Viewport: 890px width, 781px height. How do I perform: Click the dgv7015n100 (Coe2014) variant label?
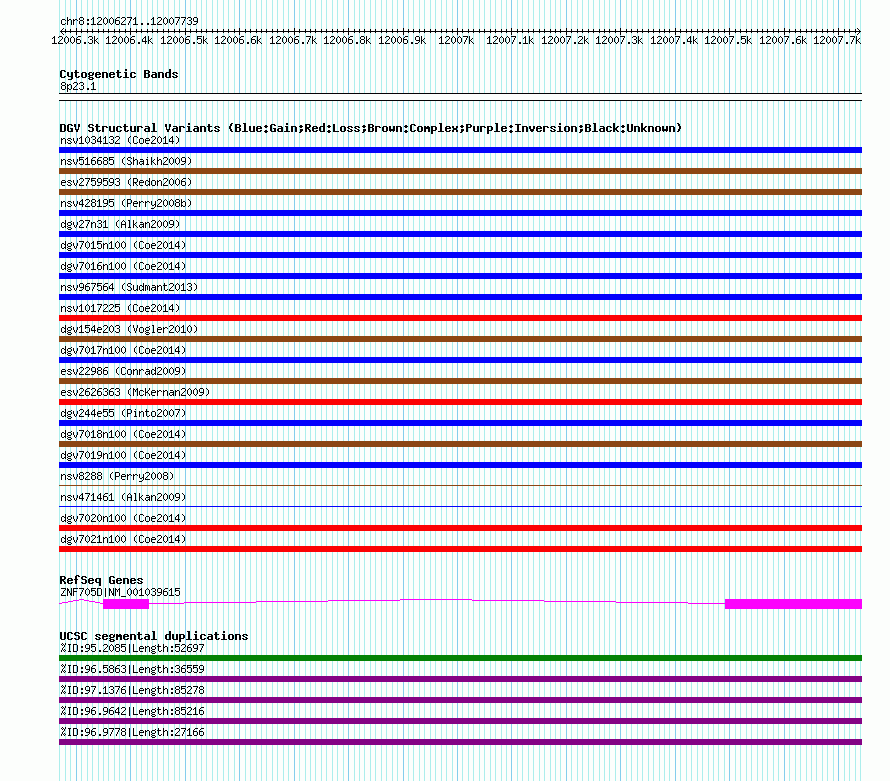pyautogui.click(x=123, y=245)
